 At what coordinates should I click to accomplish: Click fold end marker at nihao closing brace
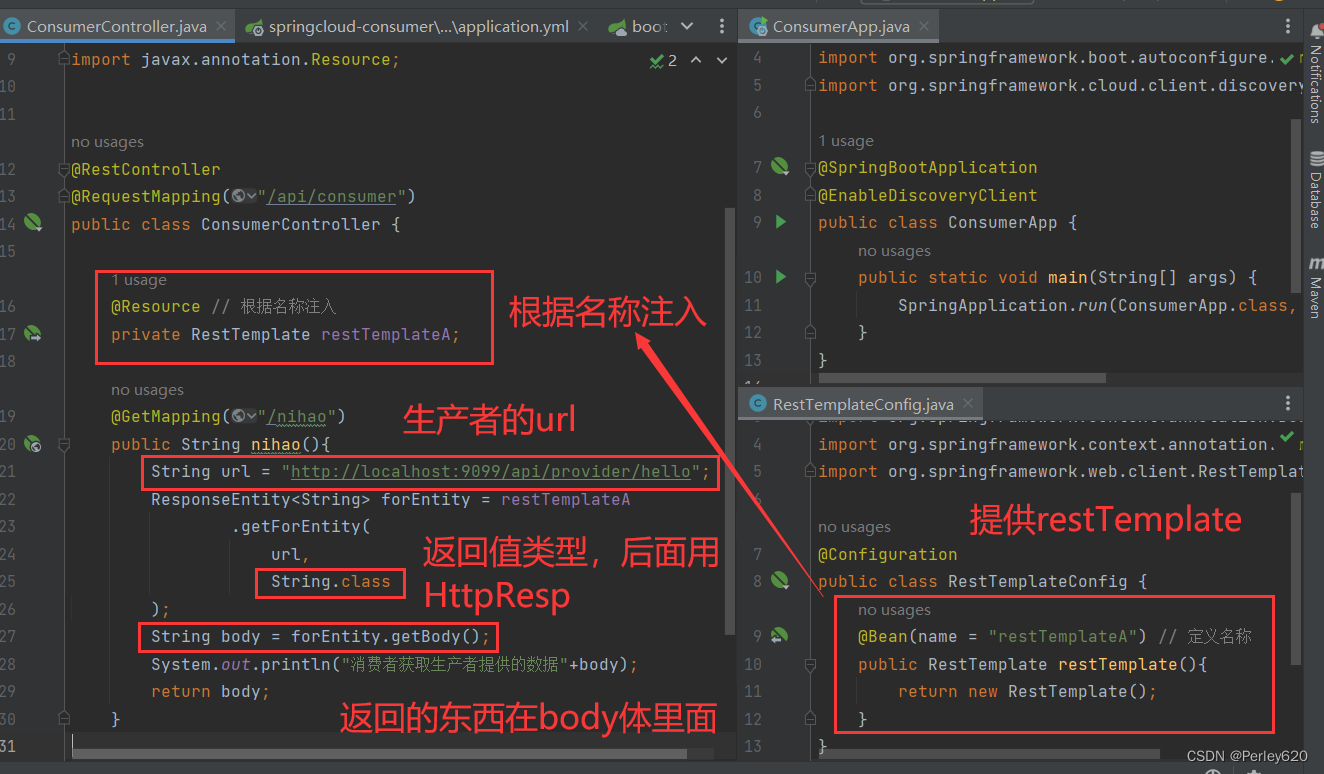[x=64, y=719]
